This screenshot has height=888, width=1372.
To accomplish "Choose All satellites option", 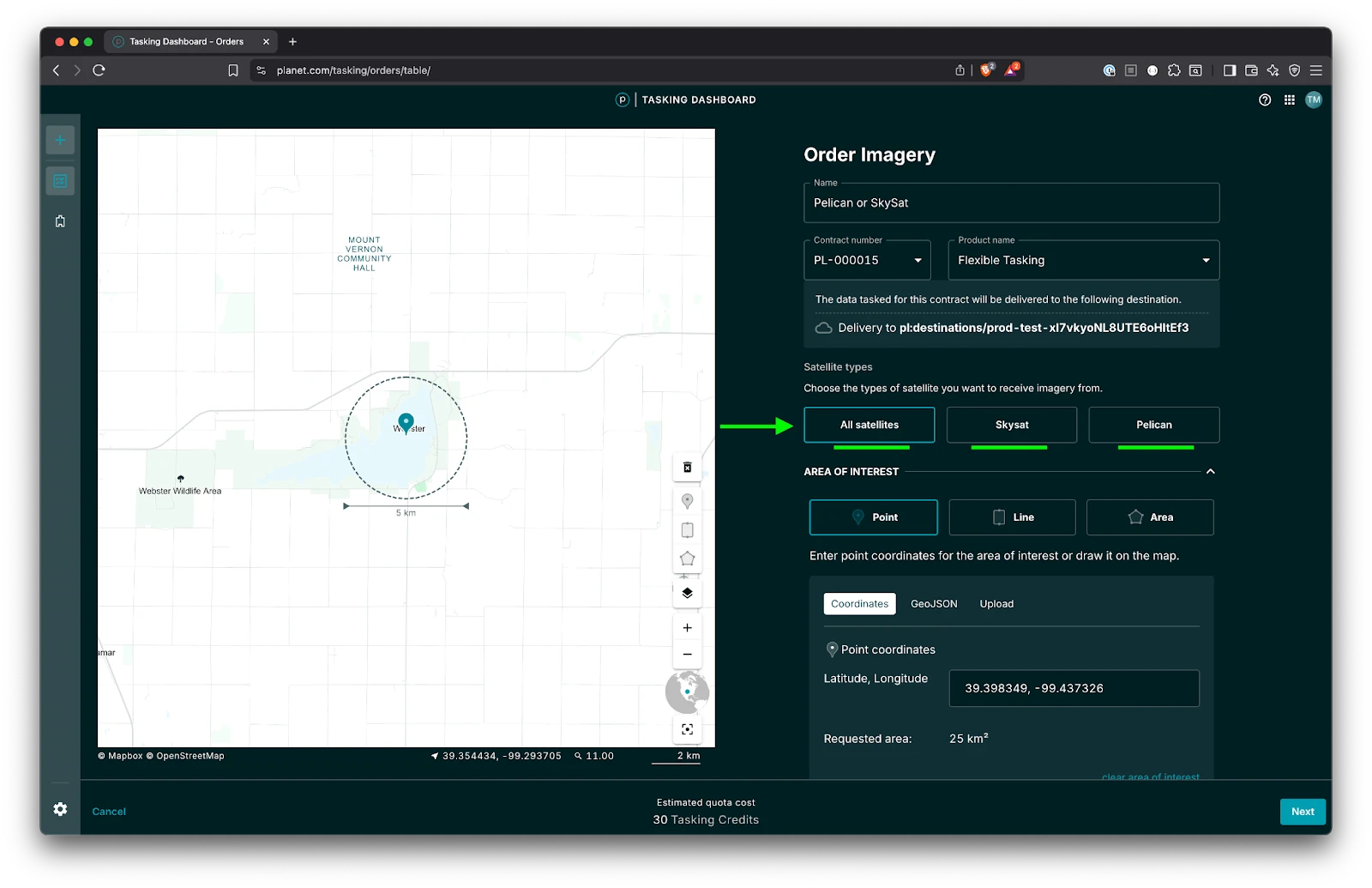I will point(869,425).
